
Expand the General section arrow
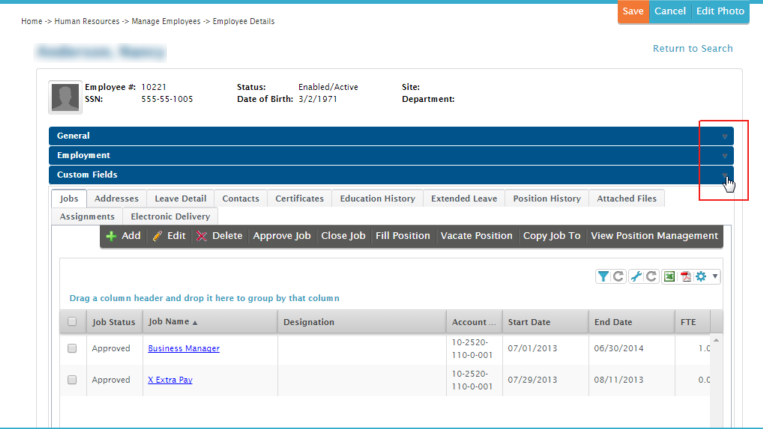point(725,136)
